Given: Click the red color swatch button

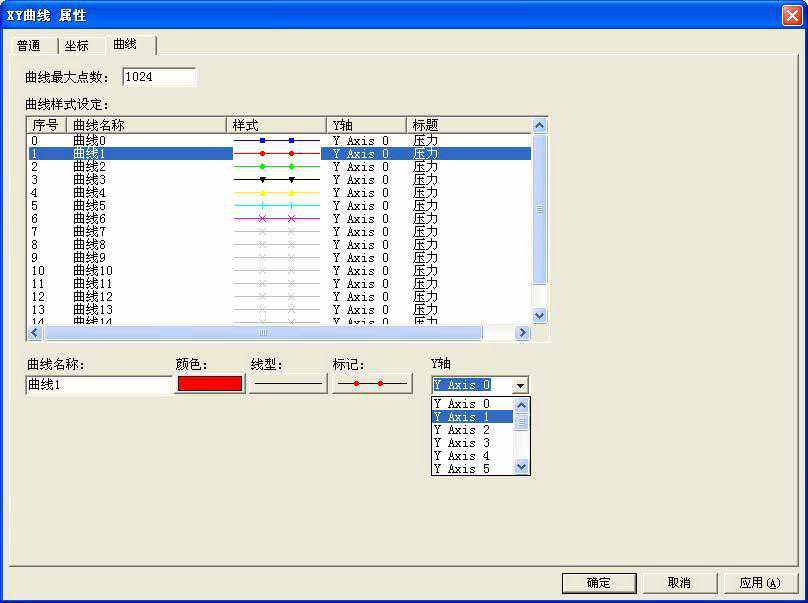Looking at the screenshot, I should tap(209, 384).
